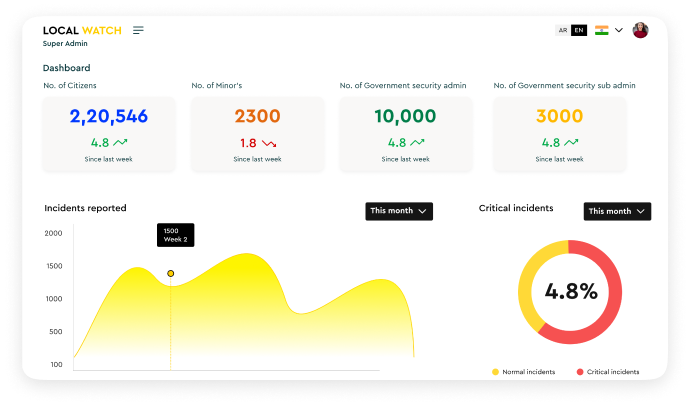Switch language to AR
689x405 pixels.
[563, 30]
